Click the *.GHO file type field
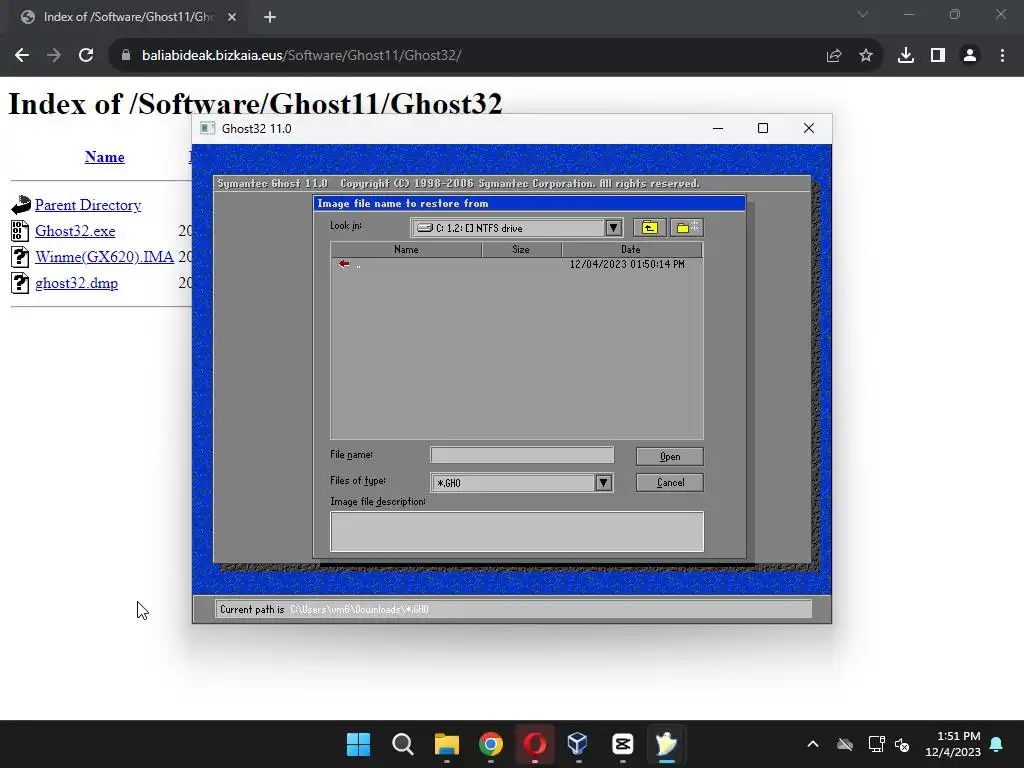 point(513,483)
